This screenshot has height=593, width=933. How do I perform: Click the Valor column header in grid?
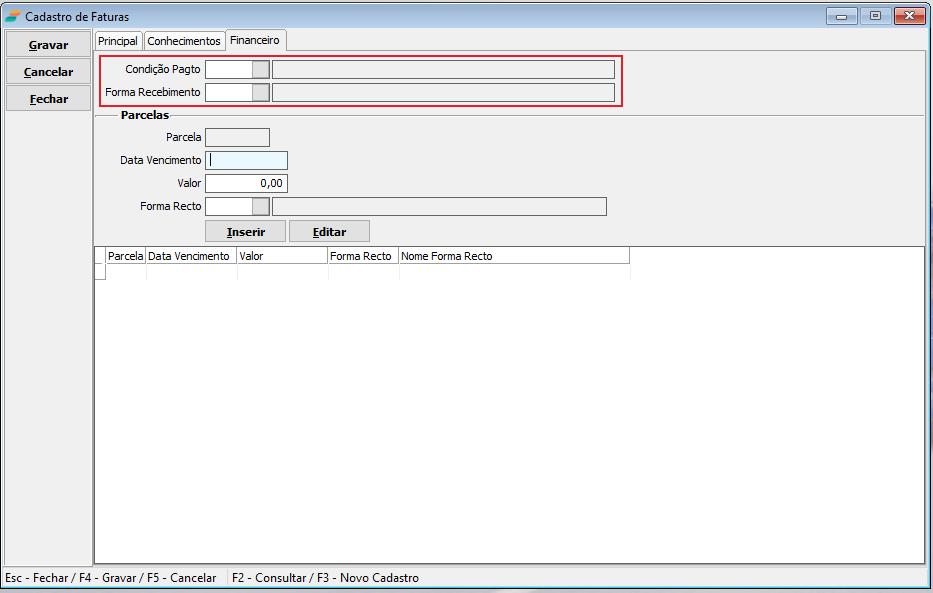tap(282, 256)
